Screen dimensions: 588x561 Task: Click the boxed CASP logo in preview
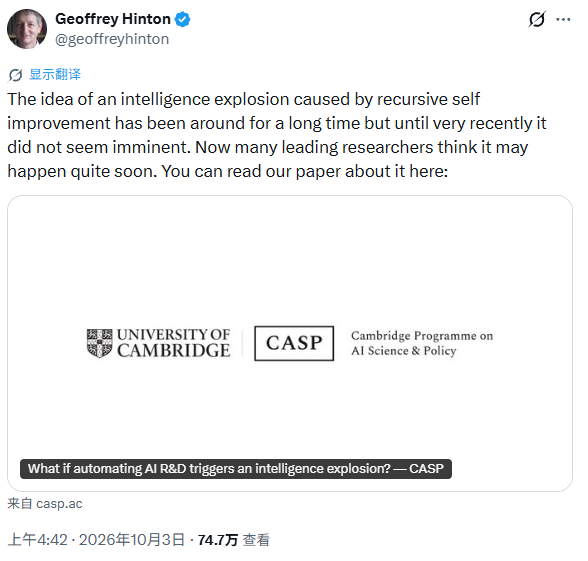click(294, 343)
